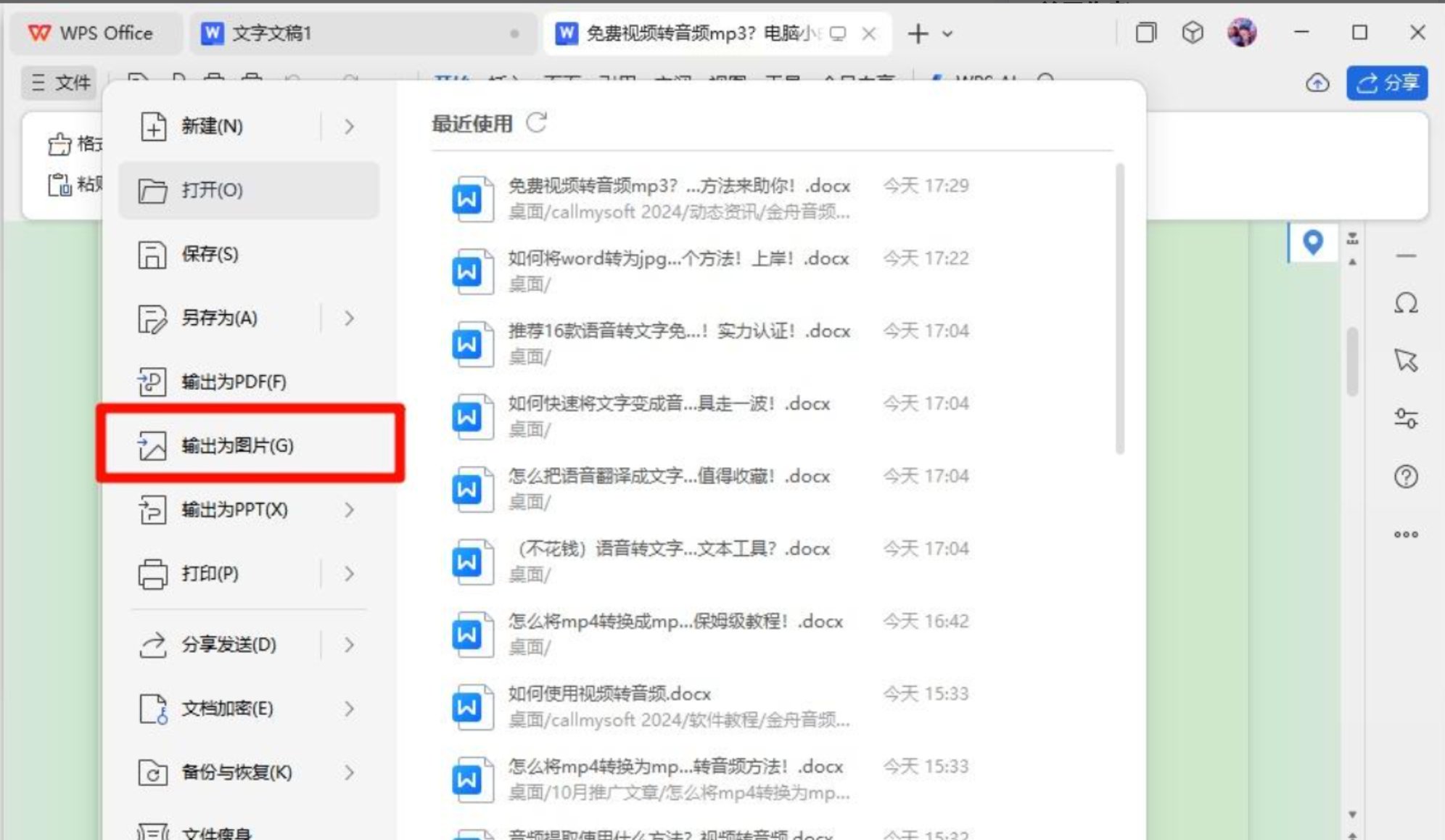Click the refresh icon beside 最近使用

[x=536, y=123]
